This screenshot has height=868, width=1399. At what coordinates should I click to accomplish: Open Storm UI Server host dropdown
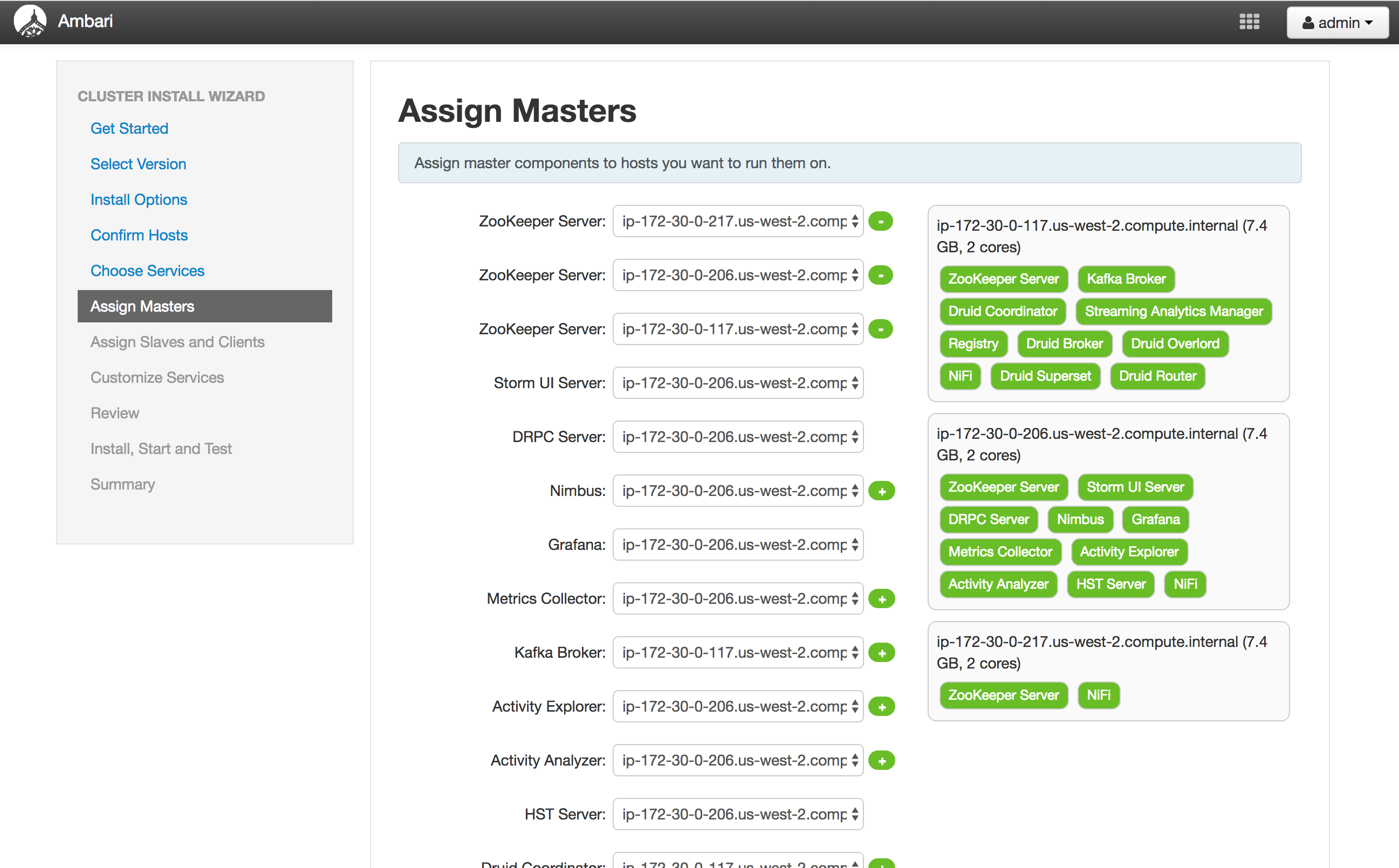click(x=737, y=383)
